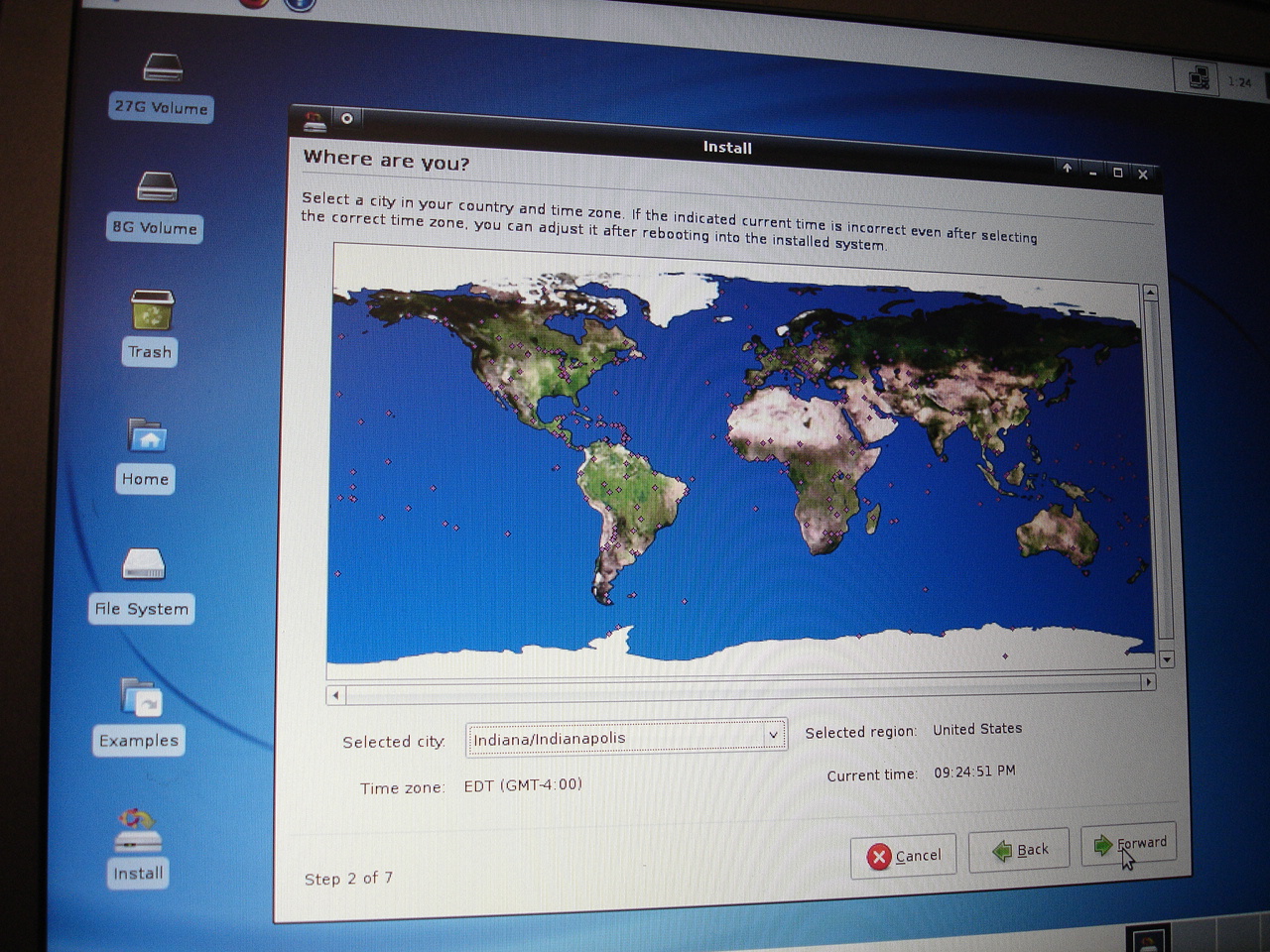
Task: Cancel the installation
Action: click(903, 856)
